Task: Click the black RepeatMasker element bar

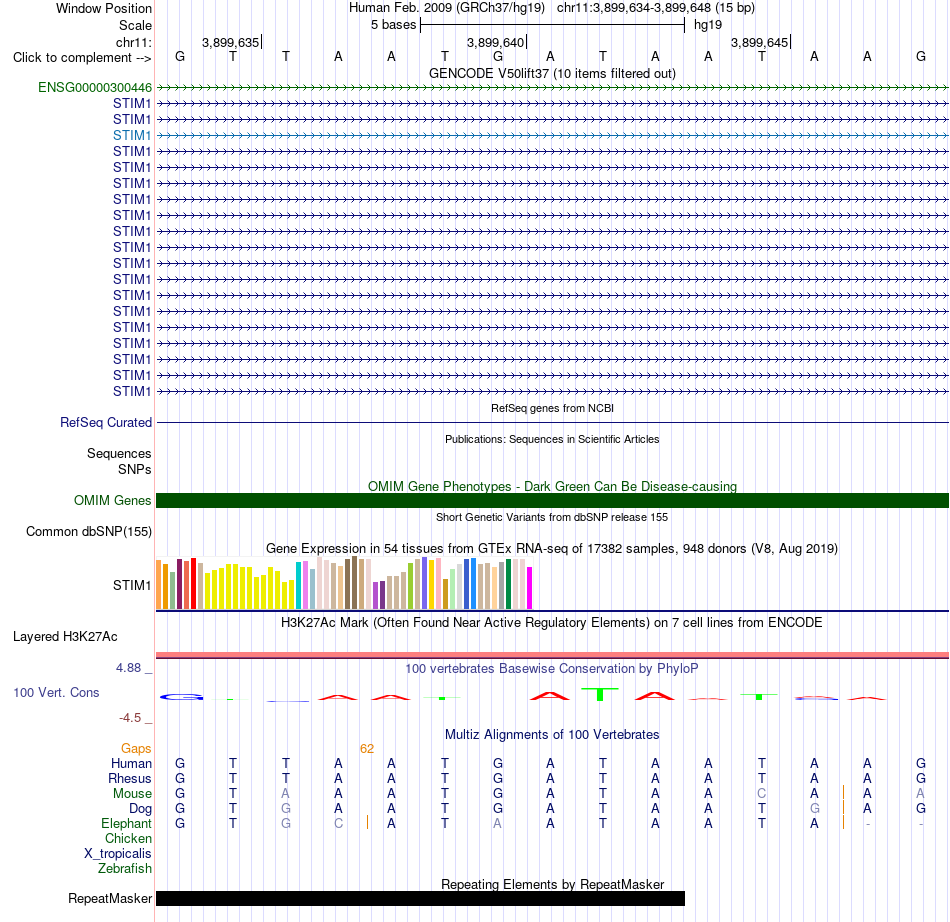Action: (420, 898)
